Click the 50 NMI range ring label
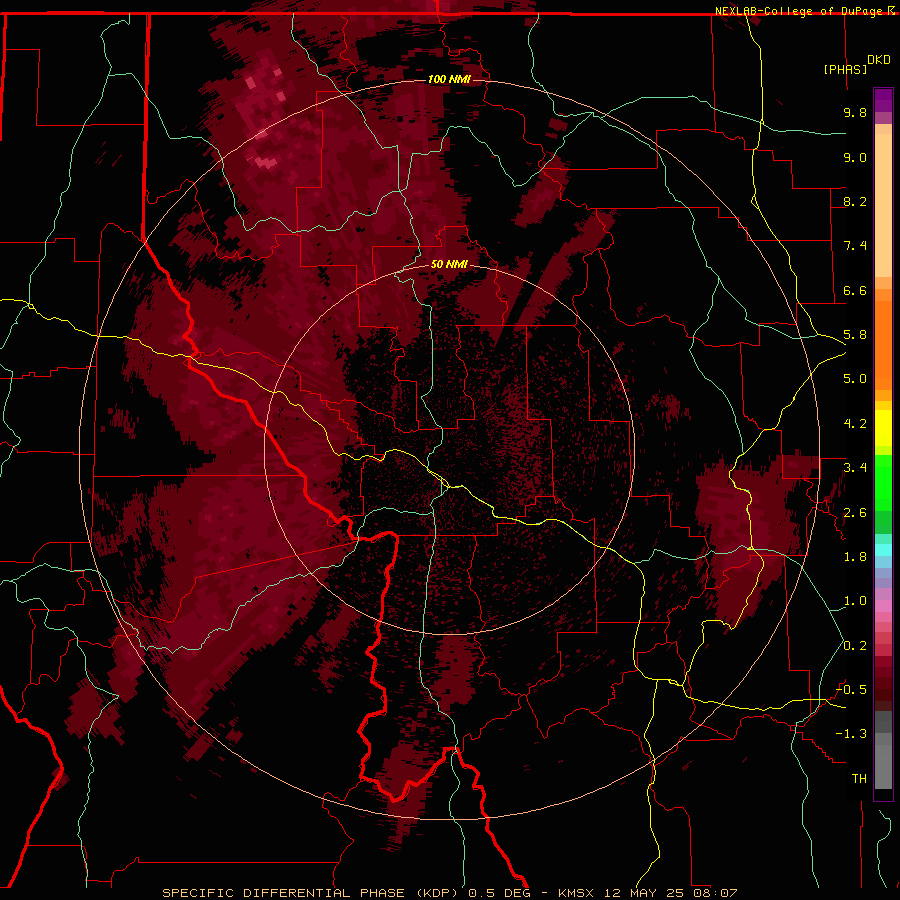This screenshot has width=900, height=900. 449,264
